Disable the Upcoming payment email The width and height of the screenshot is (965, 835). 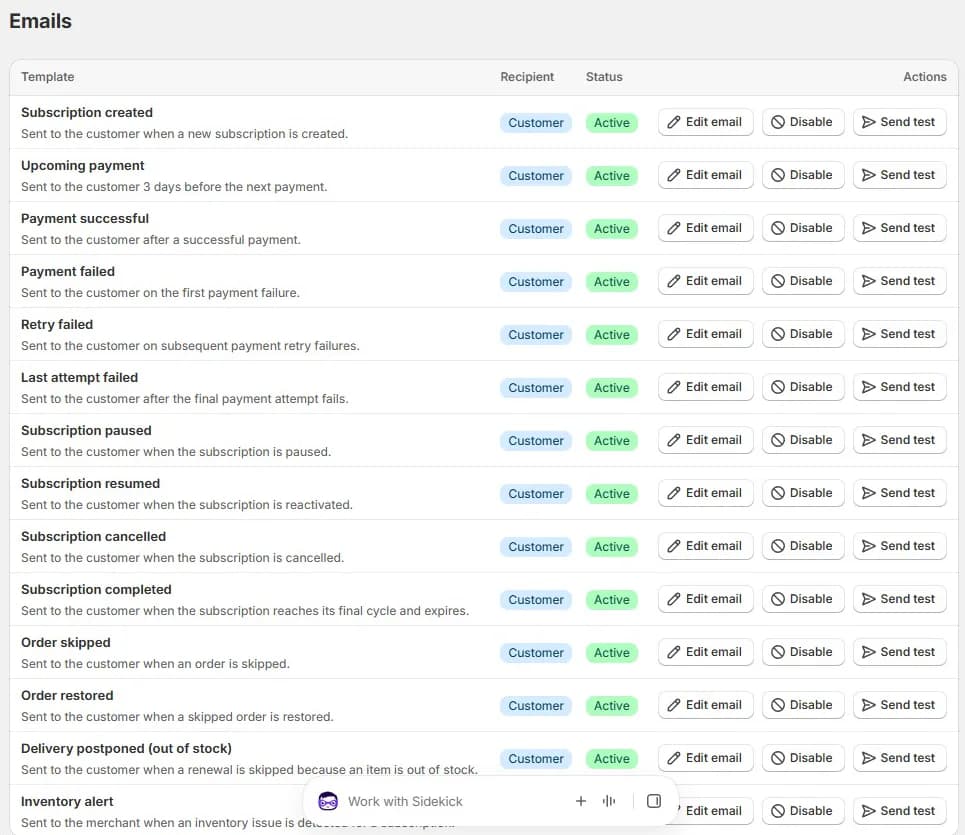click(x=803, y=175)
